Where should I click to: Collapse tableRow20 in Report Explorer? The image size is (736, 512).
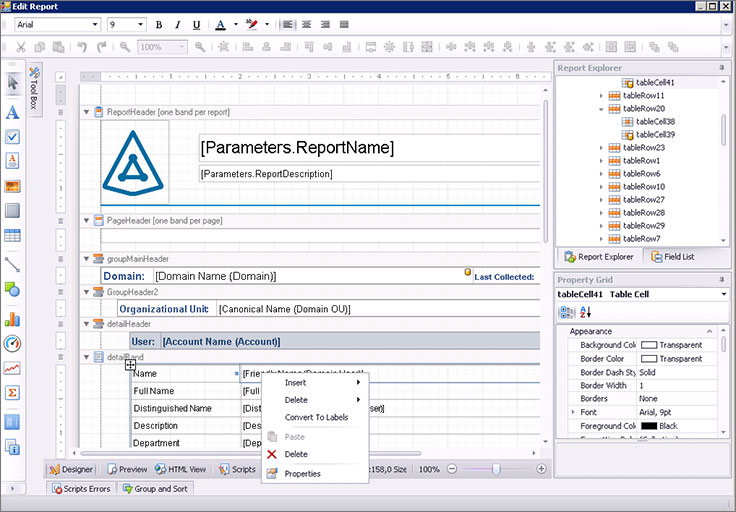coord(601,109)
